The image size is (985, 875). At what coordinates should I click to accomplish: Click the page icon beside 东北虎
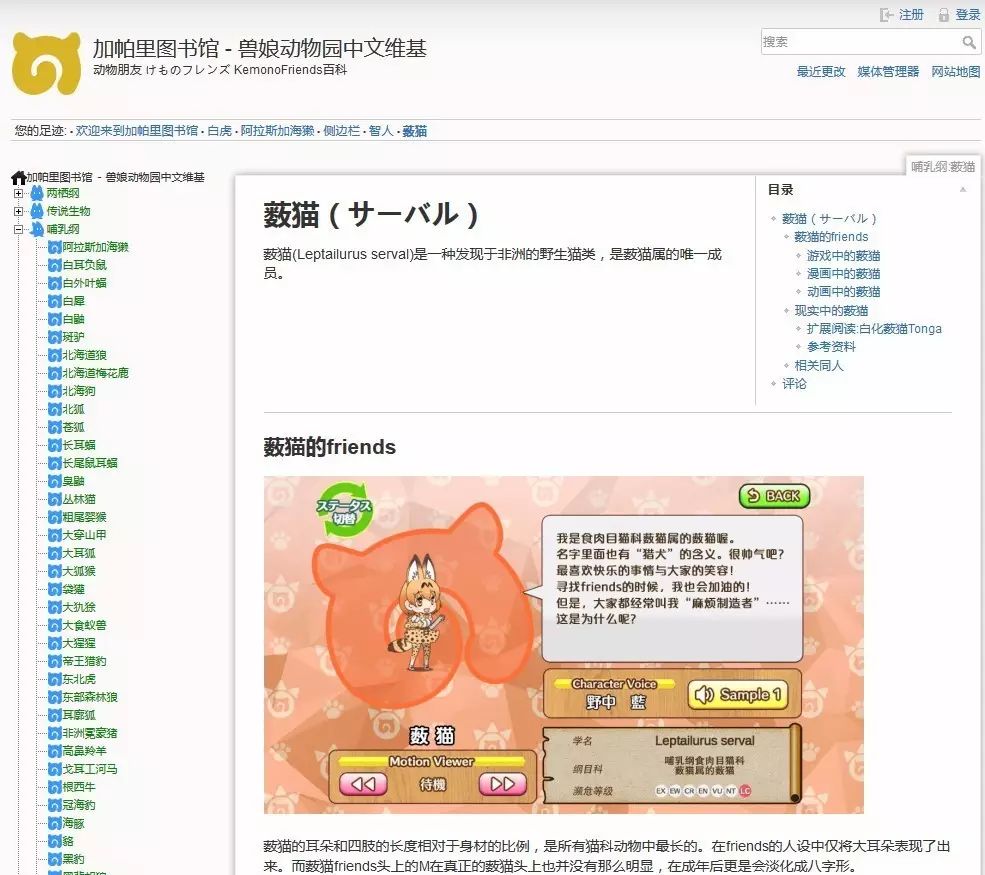pos(55,680)
